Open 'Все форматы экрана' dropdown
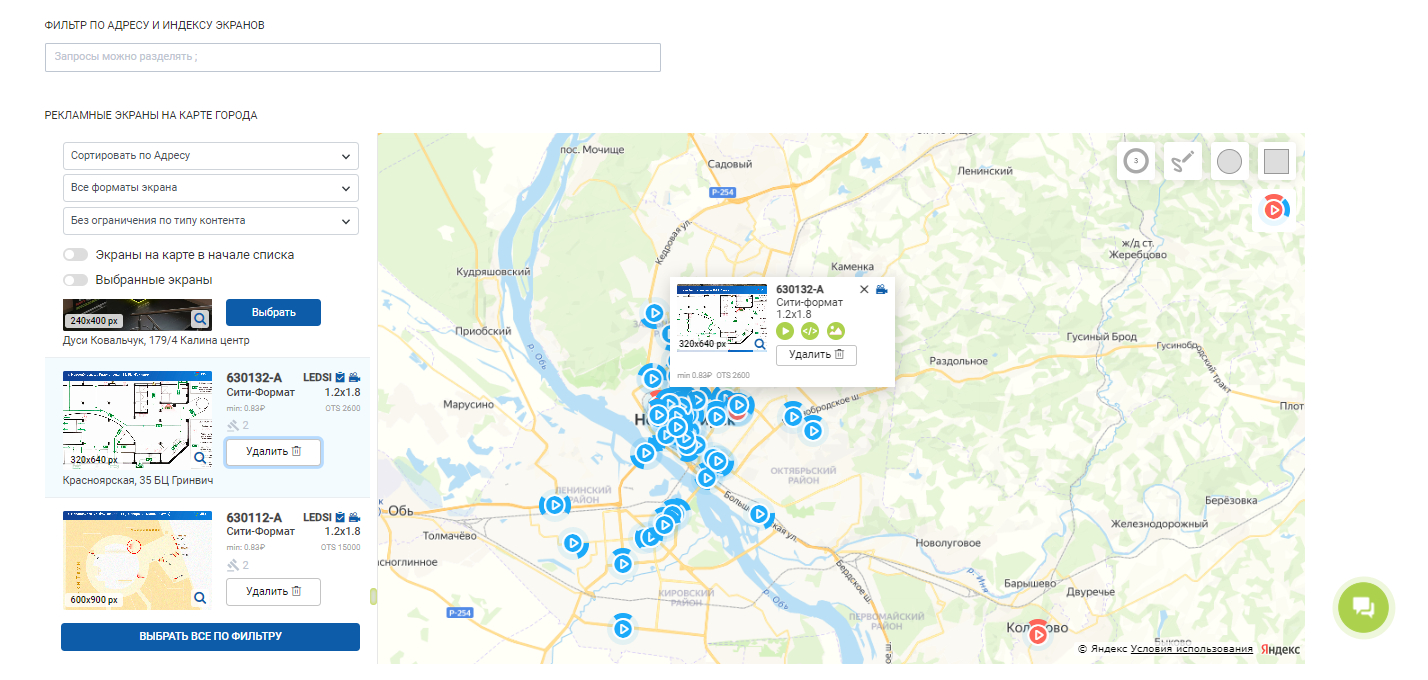 pos(211,188)
